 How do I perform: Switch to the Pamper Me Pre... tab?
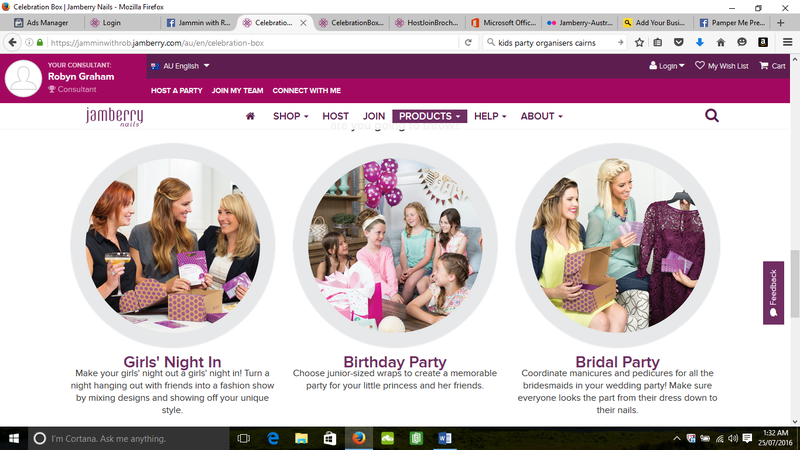732,22
